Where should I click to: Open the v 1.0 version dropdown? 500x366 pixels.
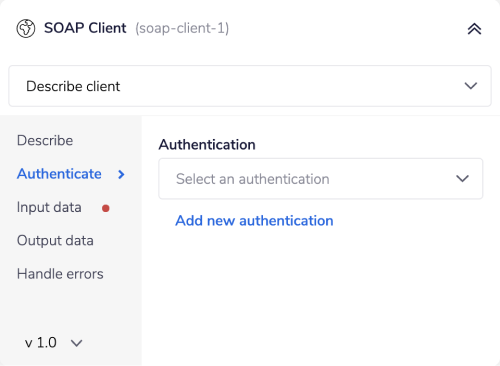pyautogui.click(x=53, y=343)
